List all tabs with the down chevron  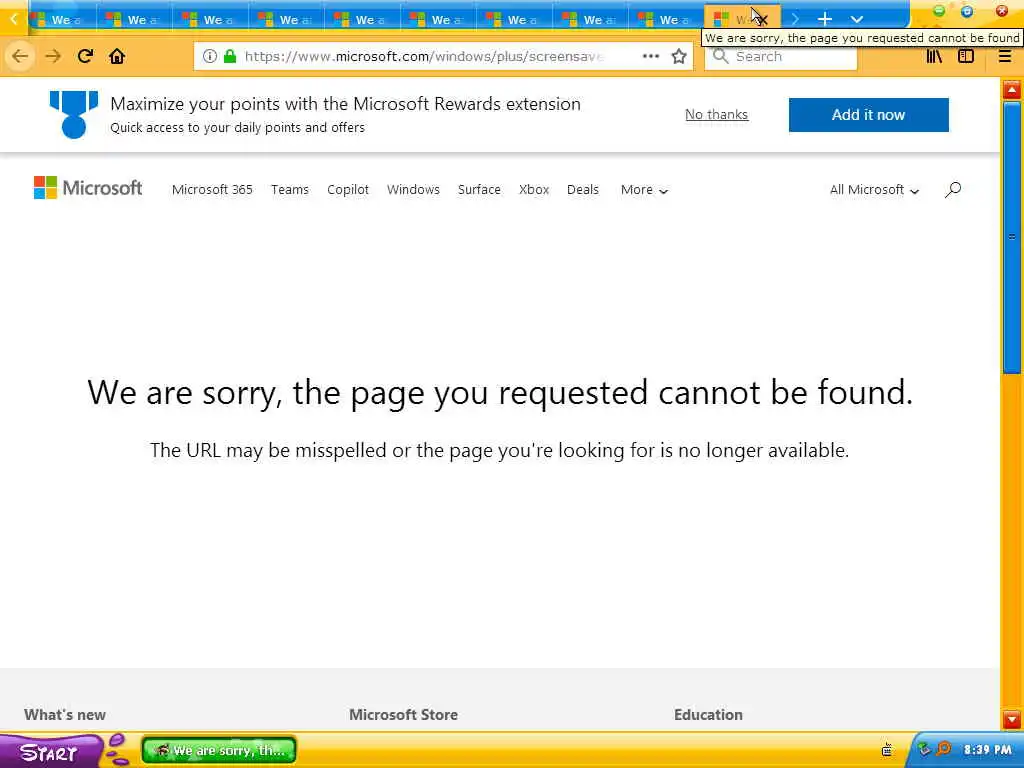coord(857,20)
